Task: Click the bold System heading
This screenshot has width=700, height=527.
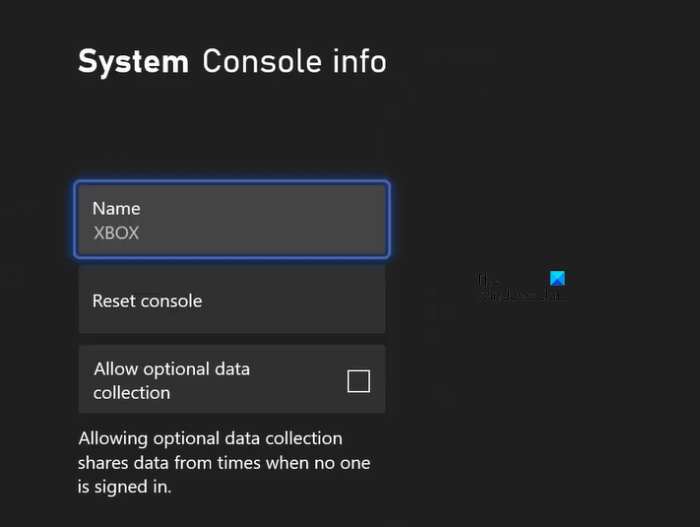Action: point(133,61)
